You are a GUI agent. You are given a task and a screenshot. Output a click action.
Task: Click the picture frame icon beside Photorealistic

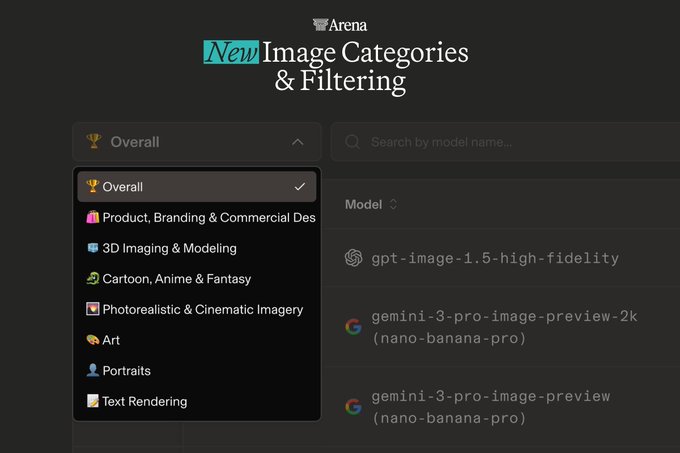click(x=92, y=309)
